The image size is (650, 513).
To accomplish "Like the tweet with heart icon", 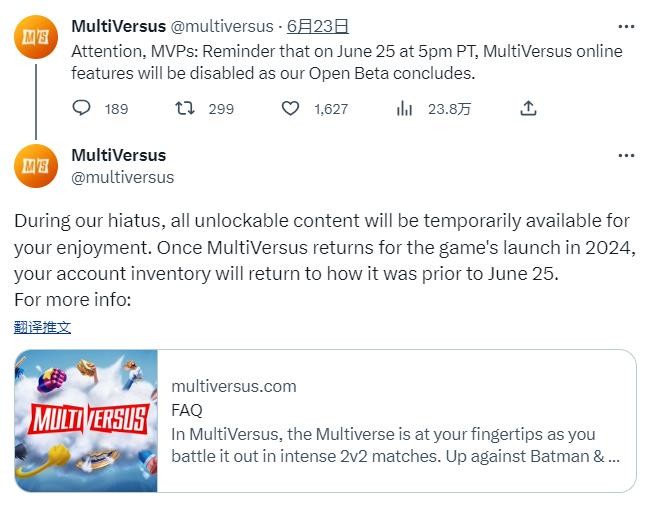I will coord(290,108).
